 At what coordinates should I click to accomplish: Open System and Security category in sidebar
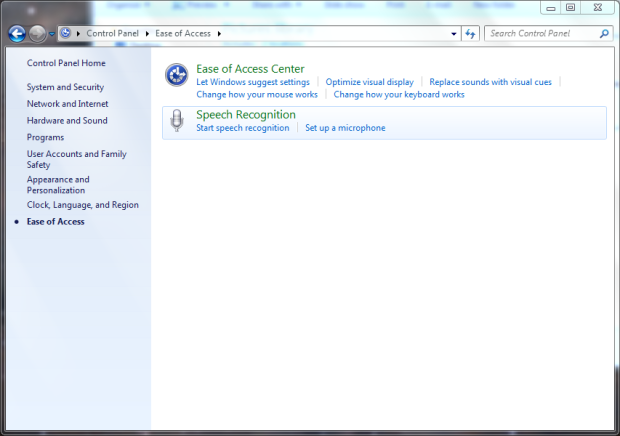65,87
